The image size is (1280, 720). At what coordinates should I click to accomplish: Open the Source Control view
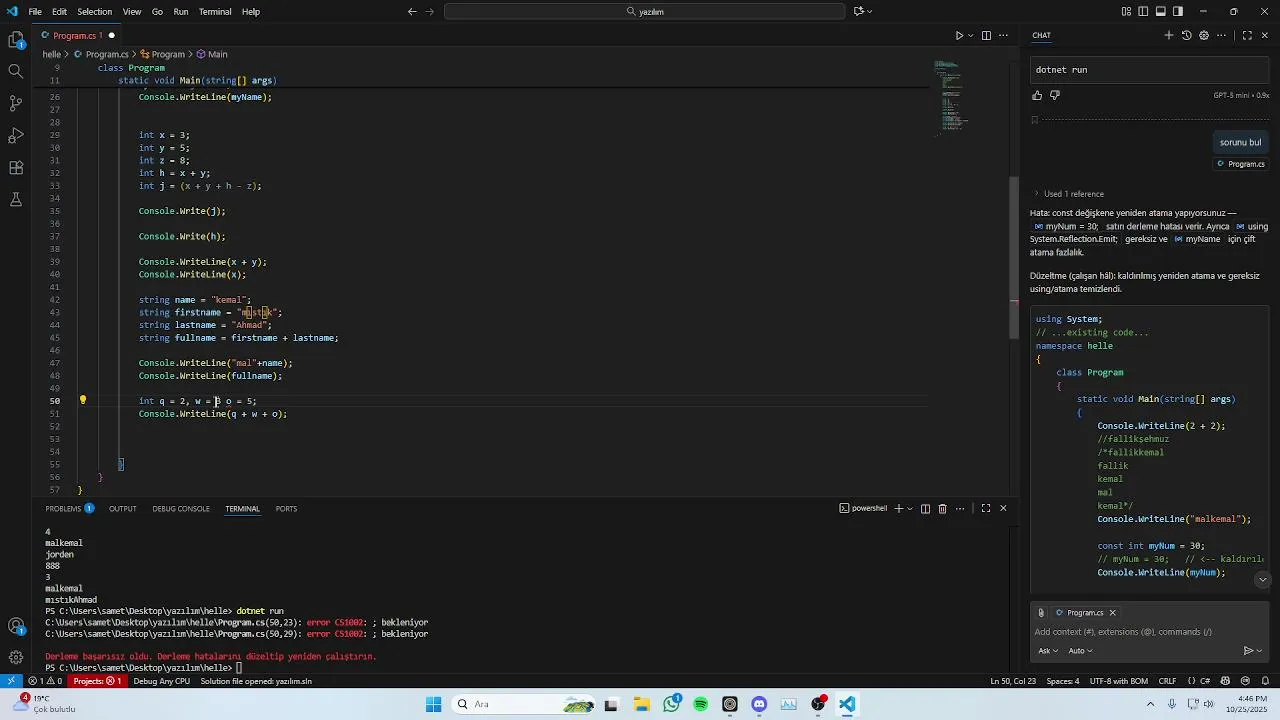coord(16,103)
